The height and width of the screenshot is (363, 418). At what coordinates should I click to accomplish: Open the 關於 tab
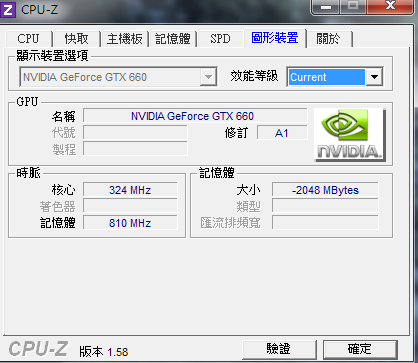(329, 39)
